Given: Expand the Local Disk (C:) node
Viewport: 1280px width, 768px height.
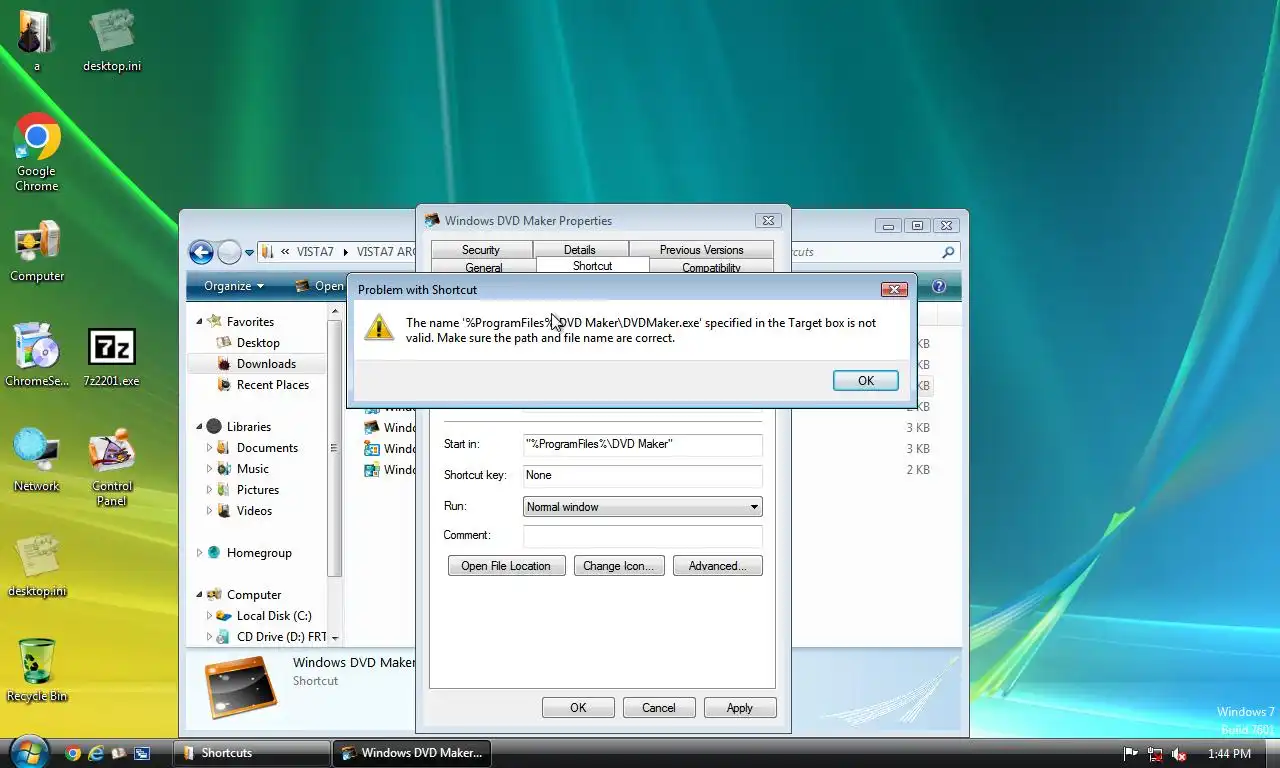Looking at the screenshot, I should [x=210, y=616].
